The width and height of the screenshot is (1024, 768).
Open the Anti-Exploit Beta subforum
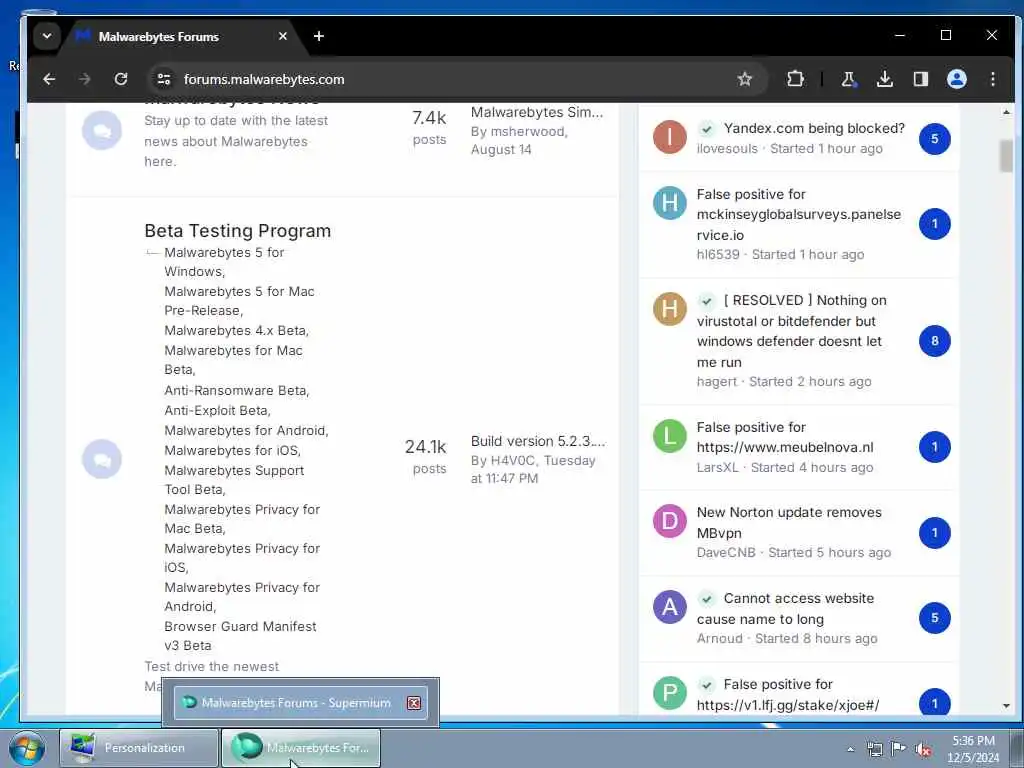[x=217, y=410]
